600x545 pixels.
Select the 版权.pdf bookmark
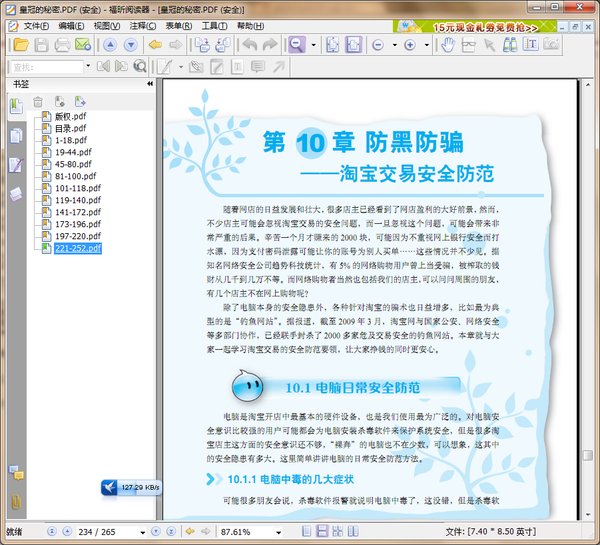70,116
